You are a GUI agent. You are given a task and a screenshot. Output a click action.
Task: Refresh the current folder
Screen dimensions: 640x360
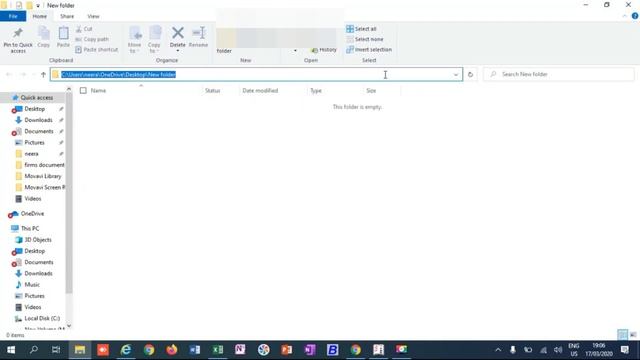tap(470, 74)
